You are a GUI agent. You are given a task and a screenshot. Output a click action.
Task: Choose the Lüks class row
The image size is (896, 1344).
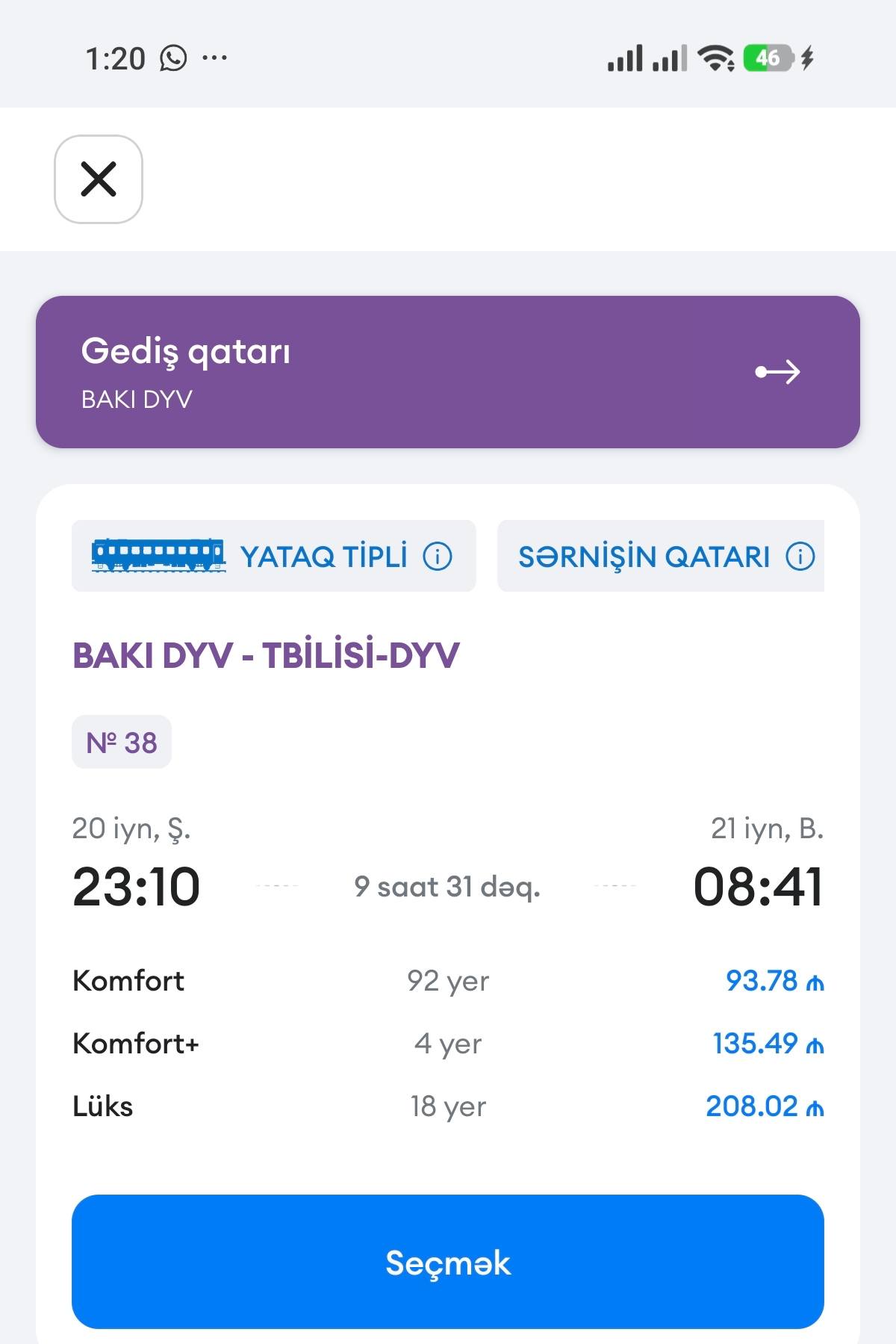(448, 1106)
